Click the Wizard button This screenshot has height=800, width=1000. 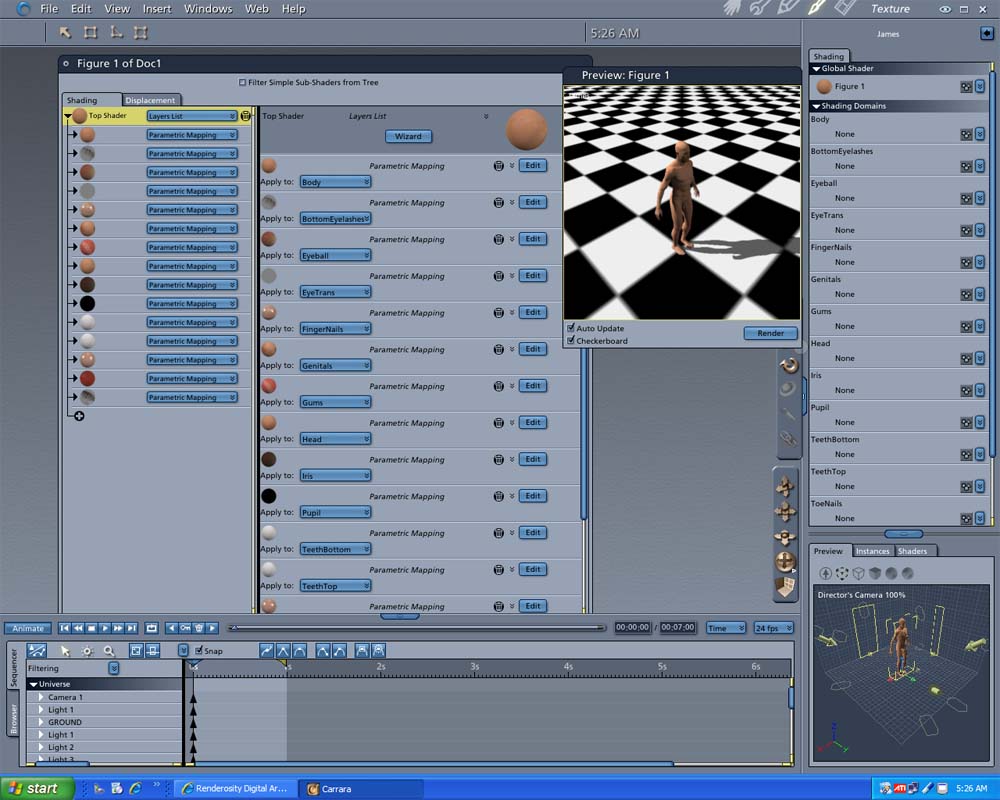click(x=408, y=136)
